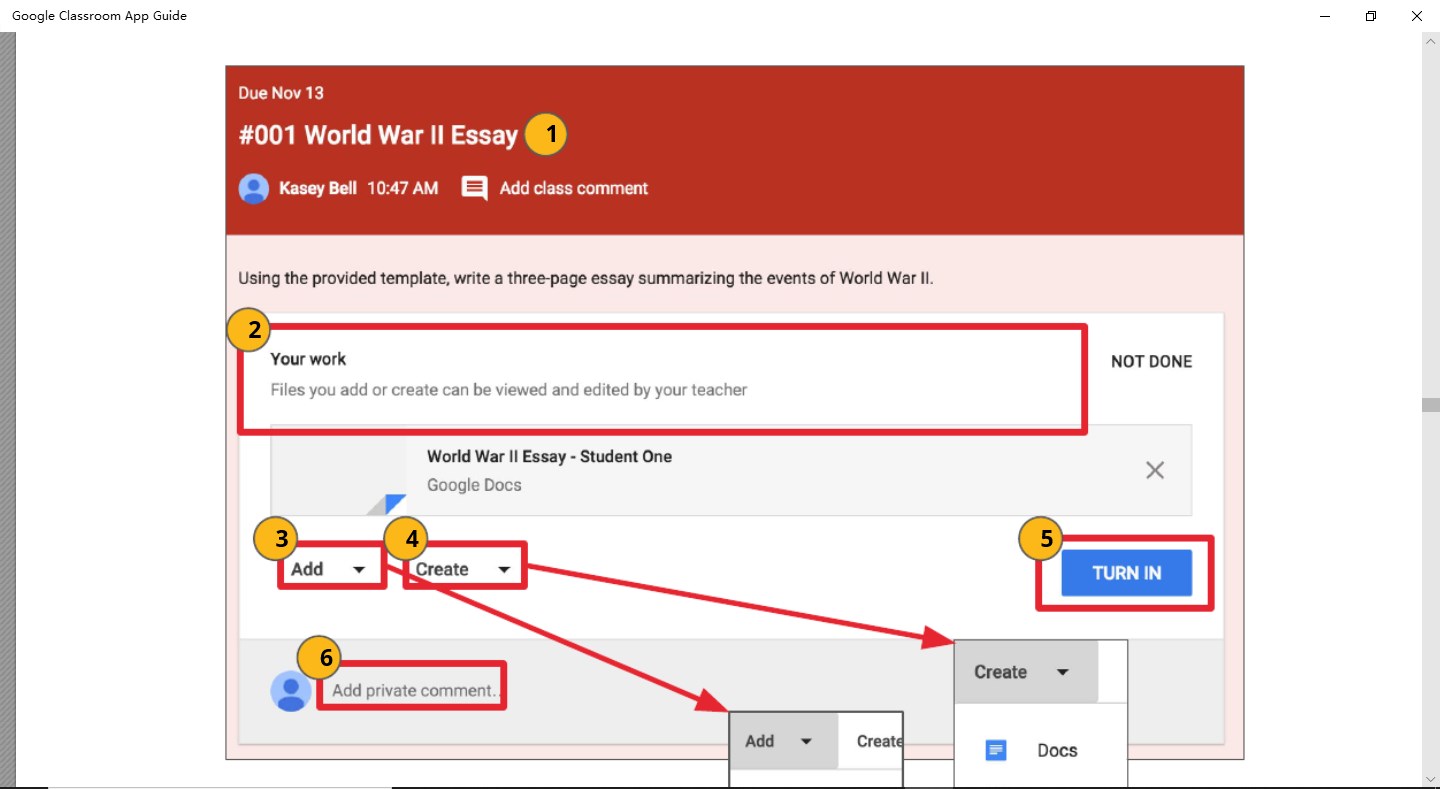1440x789 pixels.
Task: Click the essay instructions sentence
Action: point(585,278)
